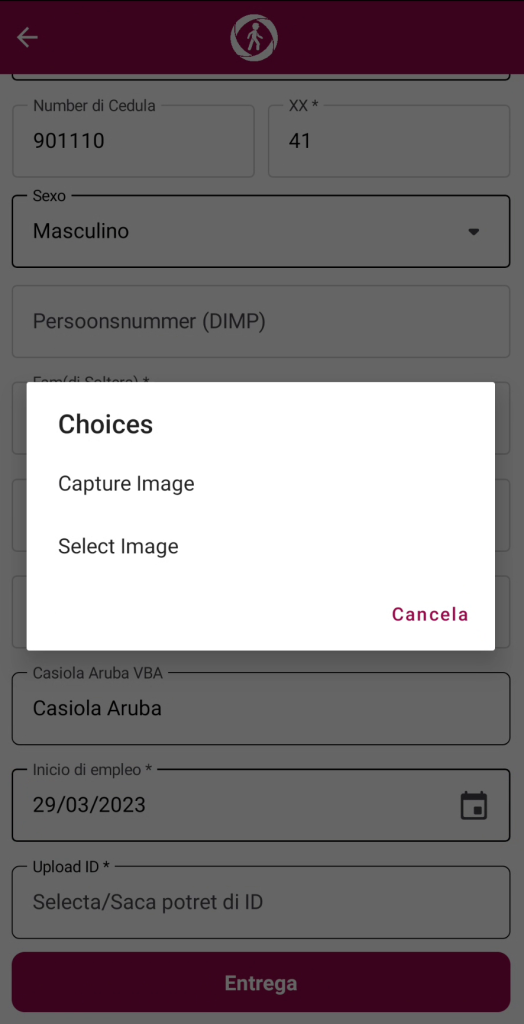Focus the Persoonsnummer (DIMP) field
Screen dimensions: 524x1024
point(261,321)
